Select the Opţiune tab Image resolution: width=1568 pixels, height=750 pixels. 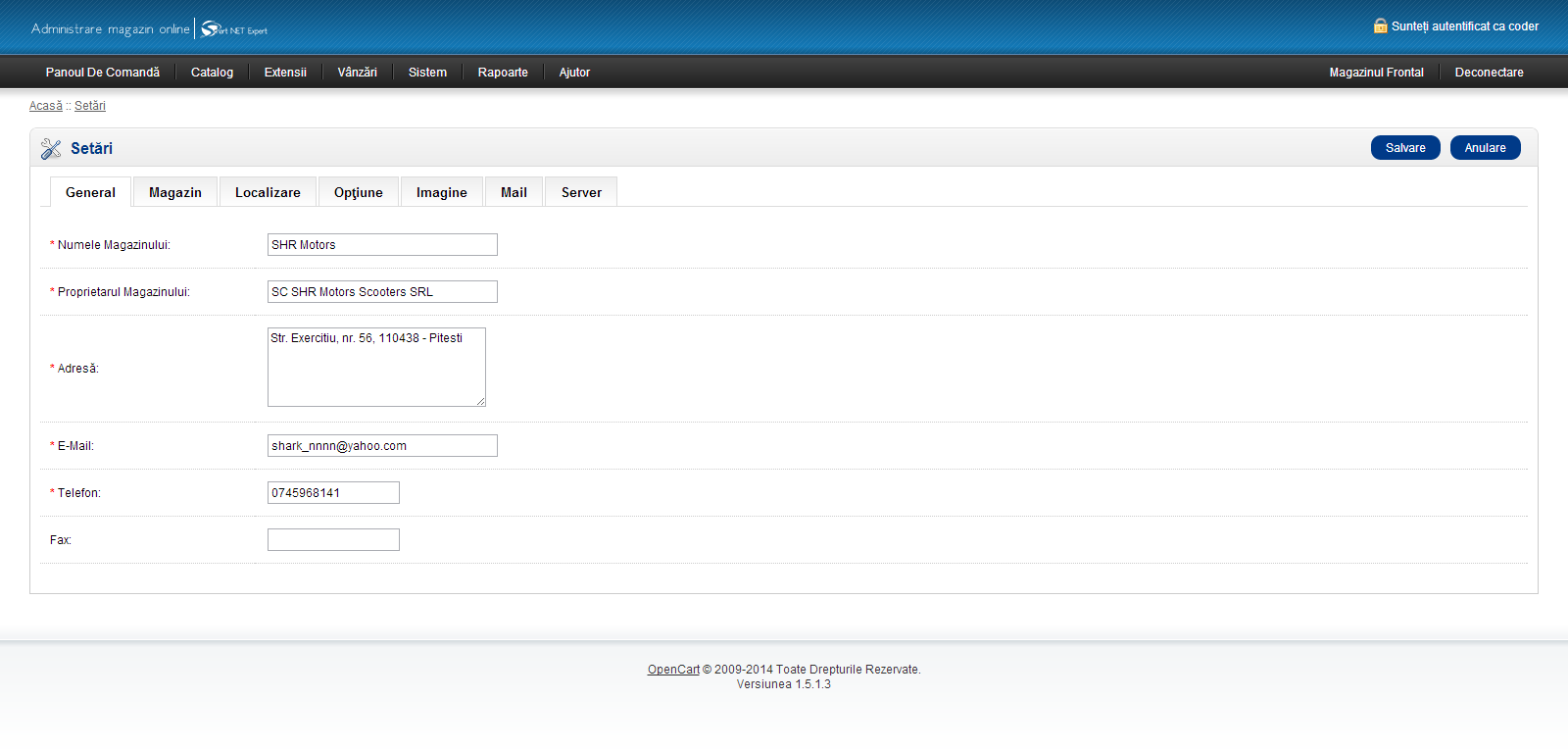358,193
